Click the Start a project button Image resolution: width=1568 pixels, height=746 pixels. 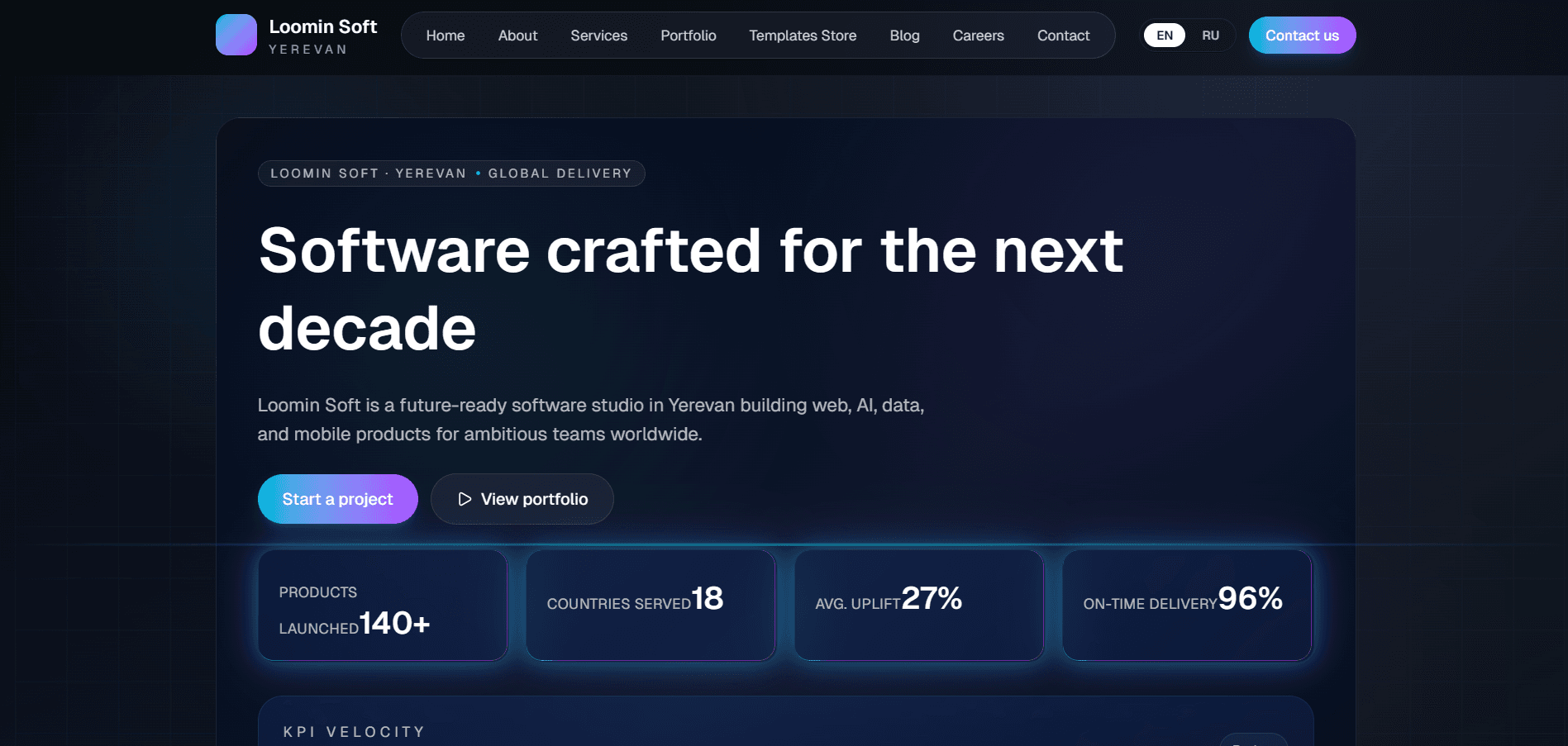click(337, 499)
